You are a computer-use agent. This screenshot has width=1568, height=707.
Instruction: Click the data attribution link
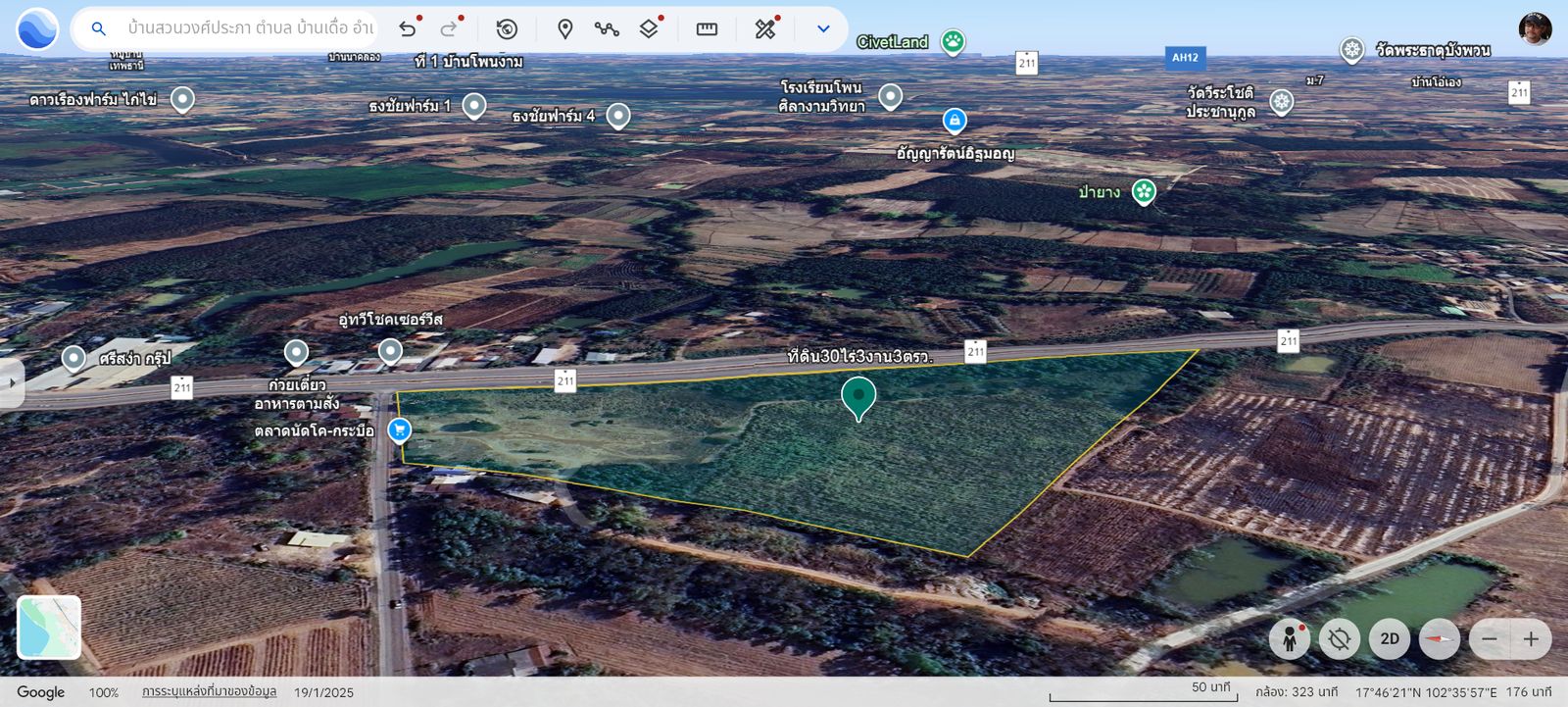209,692
